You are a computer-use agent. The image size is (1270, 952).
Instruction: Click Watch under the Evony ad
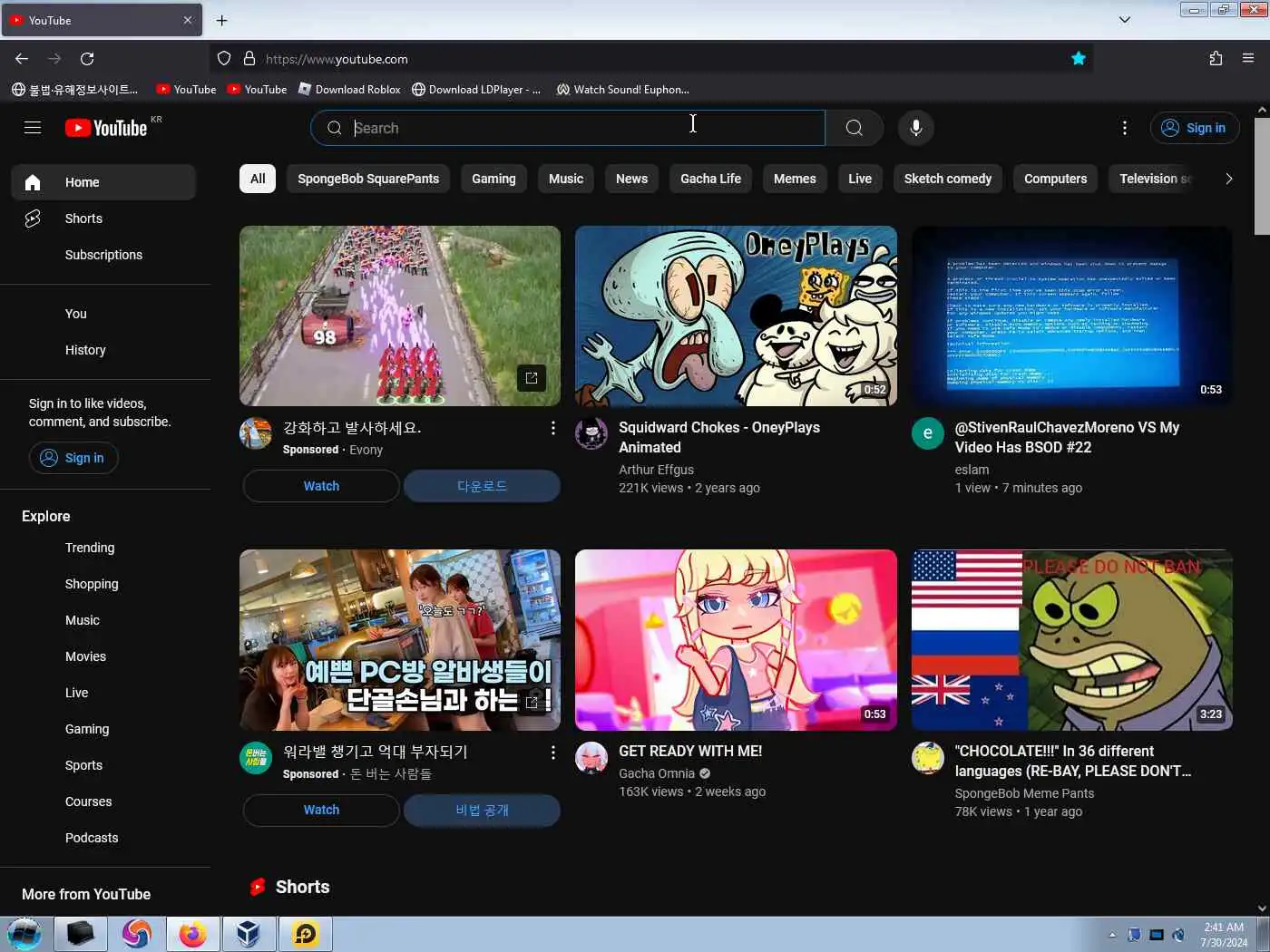321,486
